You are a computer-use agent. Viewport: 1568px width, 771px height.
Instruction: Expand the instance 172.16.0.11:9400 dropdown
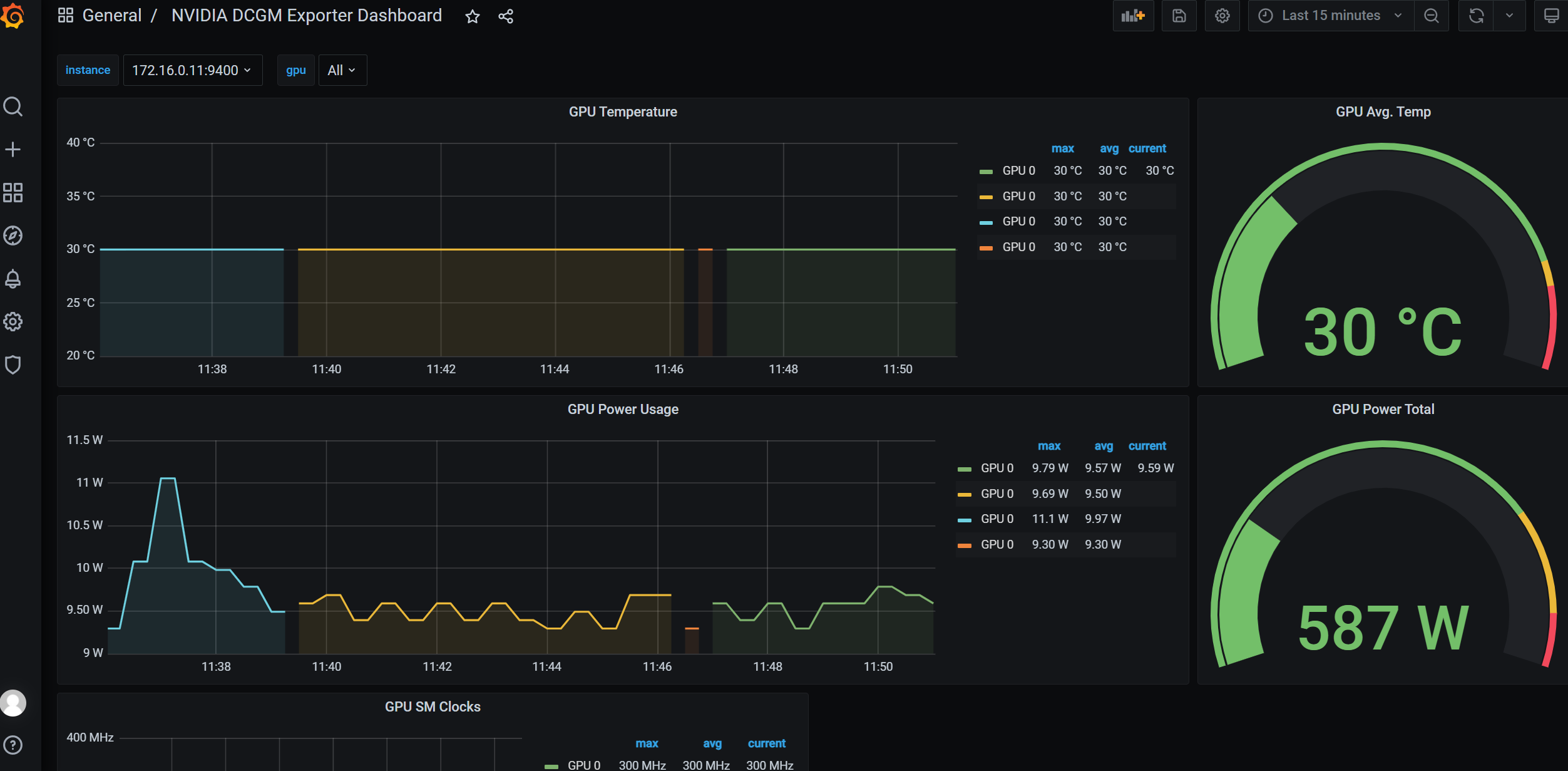pyautogui.click(x=192, y=70)
